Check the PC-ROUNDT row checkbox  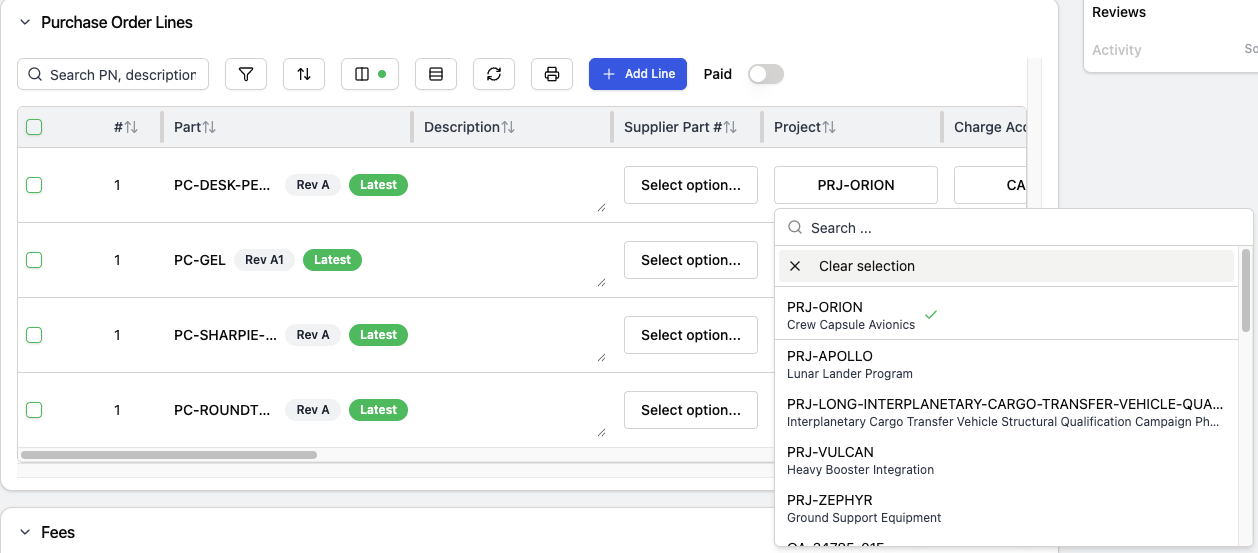[x=34, y=410]
